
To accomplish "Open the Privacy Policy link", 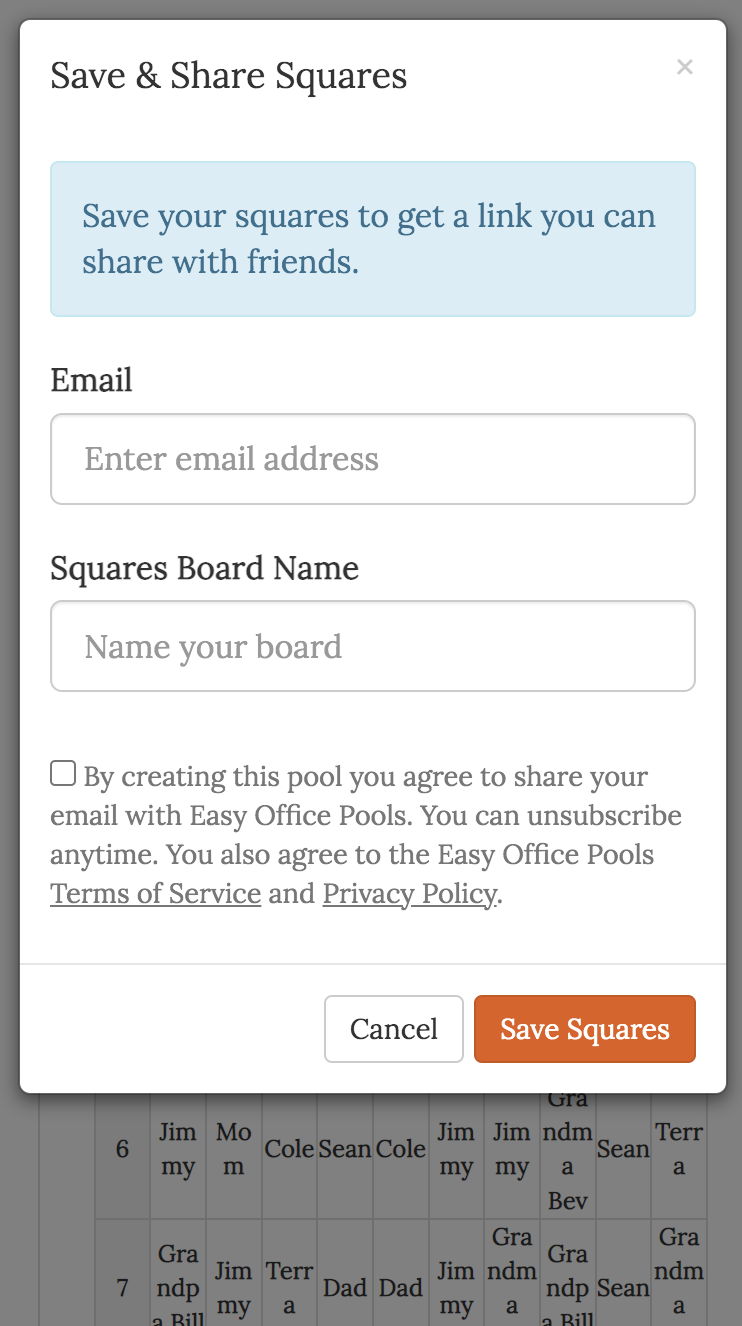I will 409,893.
